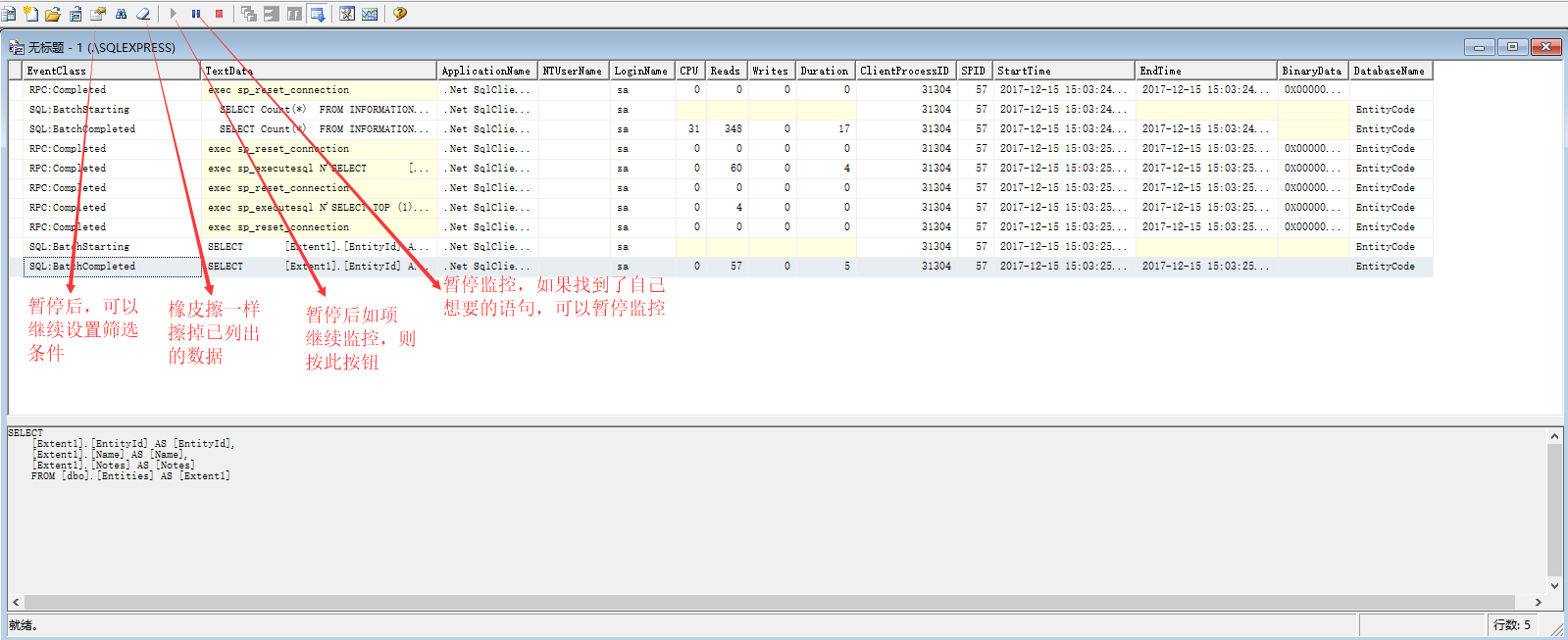
Task: Select the 'exec sp_executesql N'SELECT TOP (1)' cell
Action: (319, 208)
